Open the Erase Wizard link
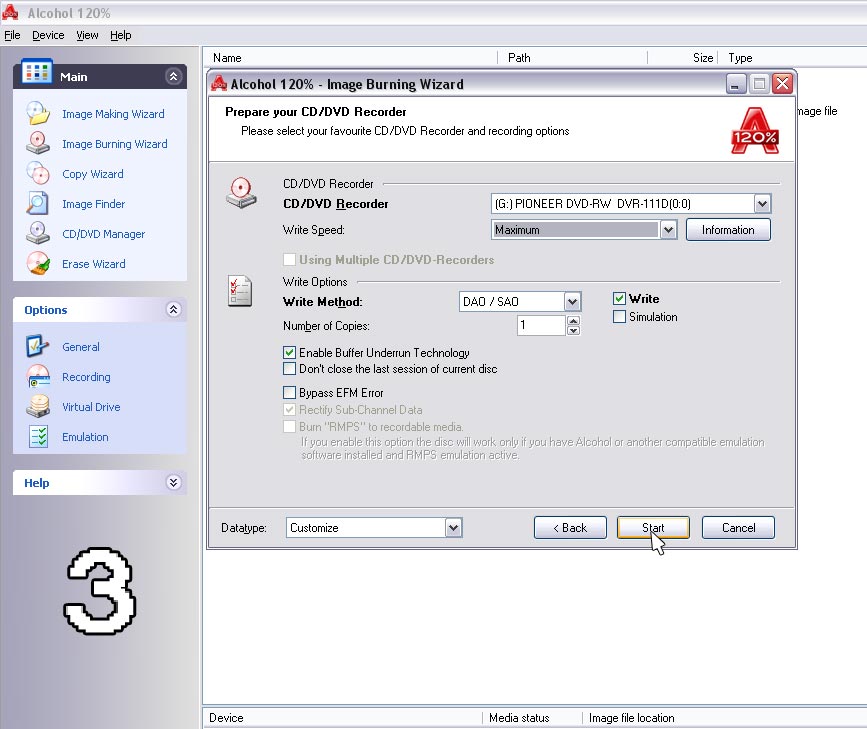The width and height of the screenshot is (867, 729). (x=93, y=264)
